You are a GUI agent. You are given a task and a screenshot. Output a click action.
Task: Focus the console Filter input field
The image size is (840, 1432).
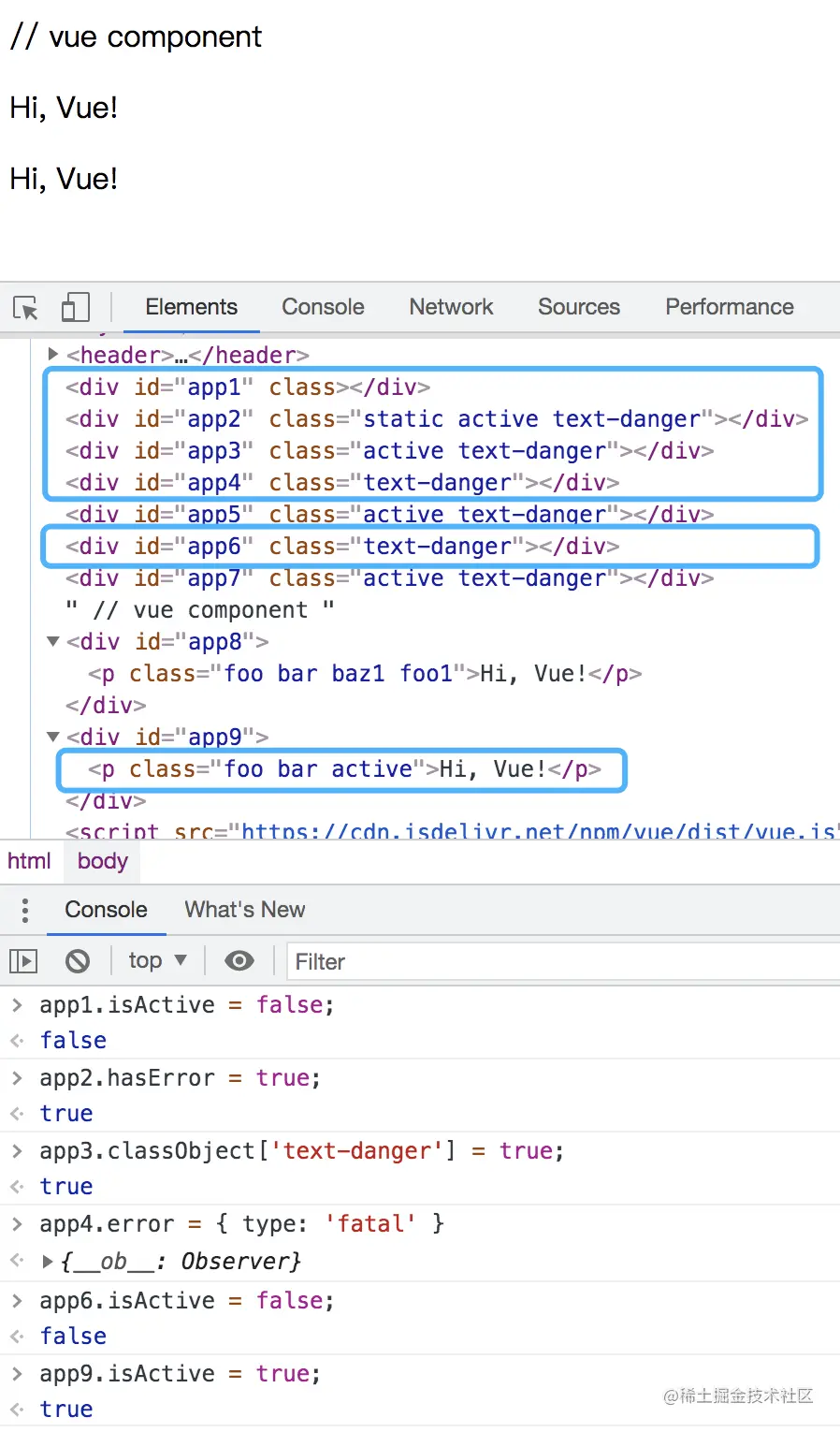point(563,961)
